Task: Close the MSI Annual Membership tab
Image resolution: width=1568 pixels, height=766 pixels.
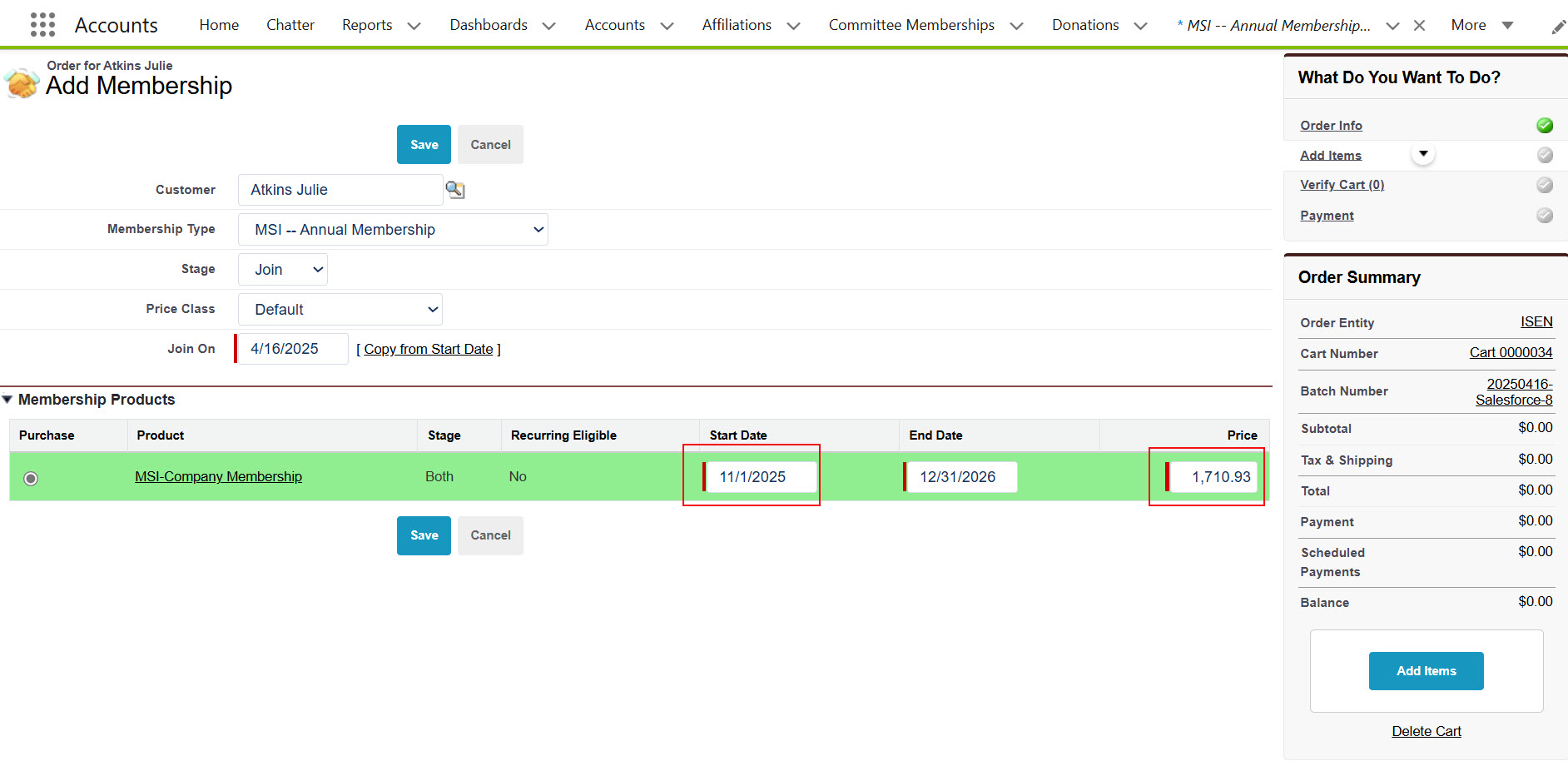Action: pyautogui.click(x=1419, y=26)
